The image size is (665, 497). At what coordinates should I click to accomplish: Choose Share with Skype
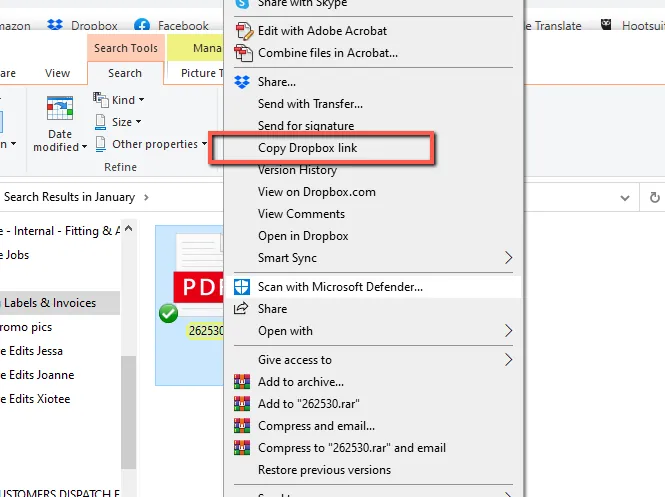[302, 3]
